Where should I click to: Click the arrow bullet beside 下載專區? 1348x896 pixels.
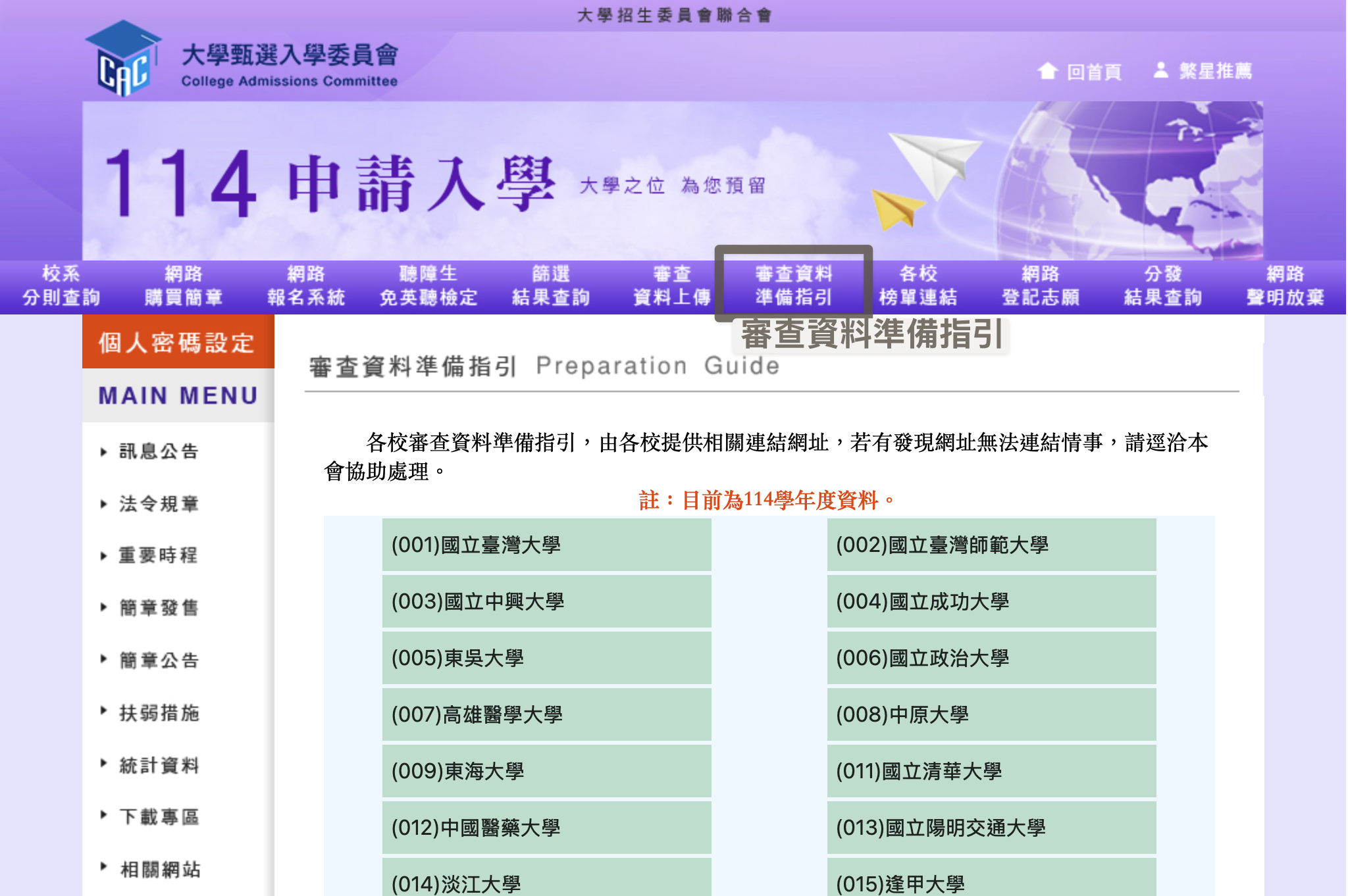click(103, 815)
